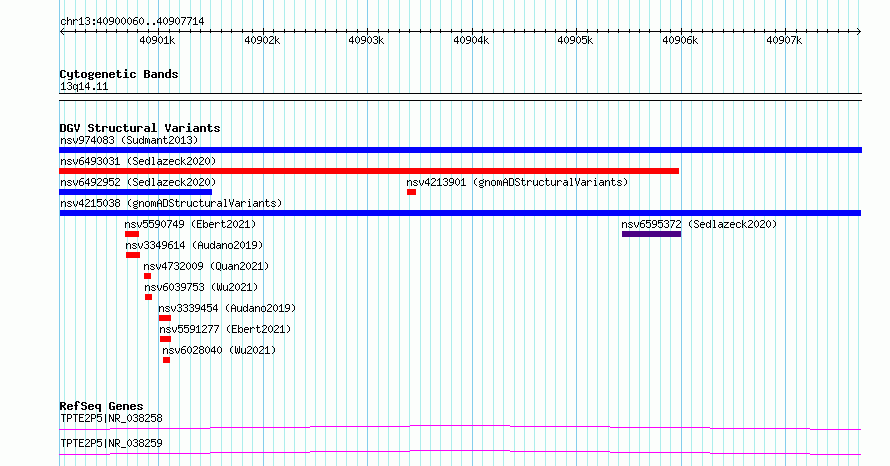The image size is (890, 466).
Task: Click the red nsv6028040 marker
Action: [166, 360]
